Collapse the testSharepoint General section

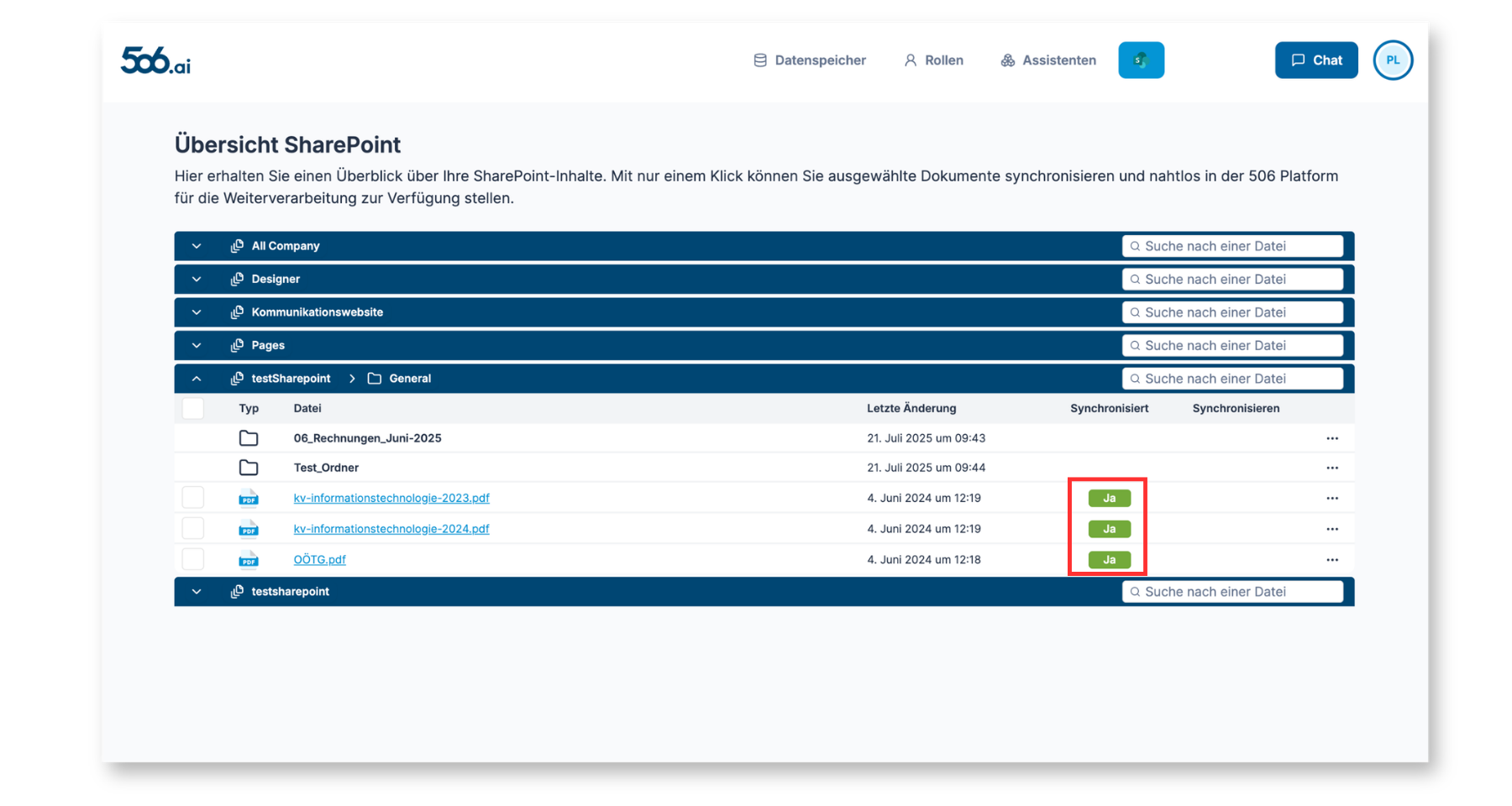click(x=197, y=379)
